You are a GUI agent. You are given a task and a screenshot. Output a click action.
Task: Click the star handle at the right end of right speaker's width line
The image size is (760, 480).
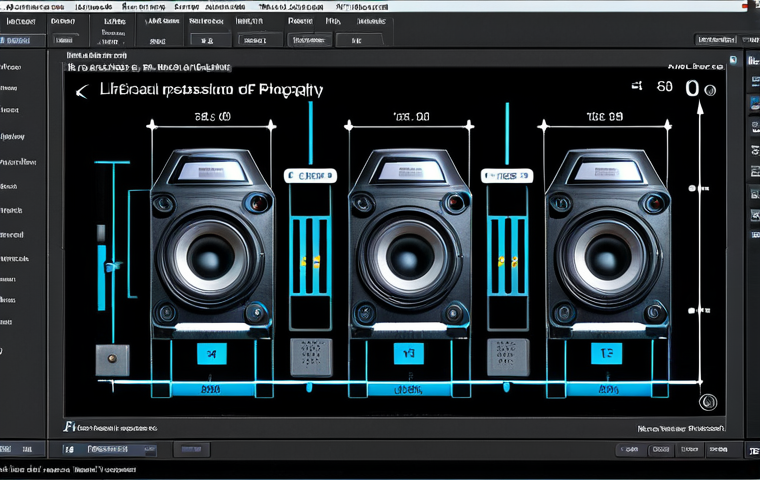[668, 126]
